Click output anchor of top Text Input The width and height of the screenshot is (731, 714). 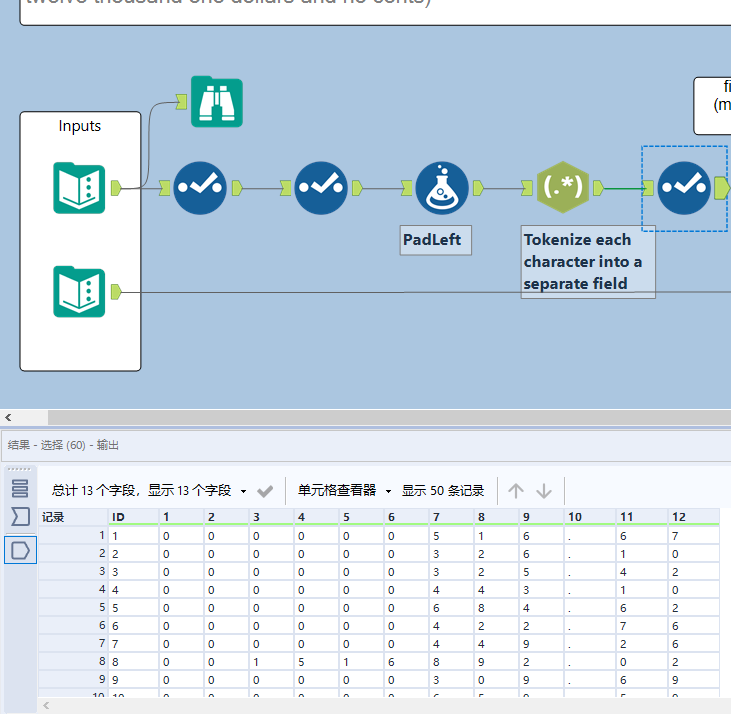(116, 188)
